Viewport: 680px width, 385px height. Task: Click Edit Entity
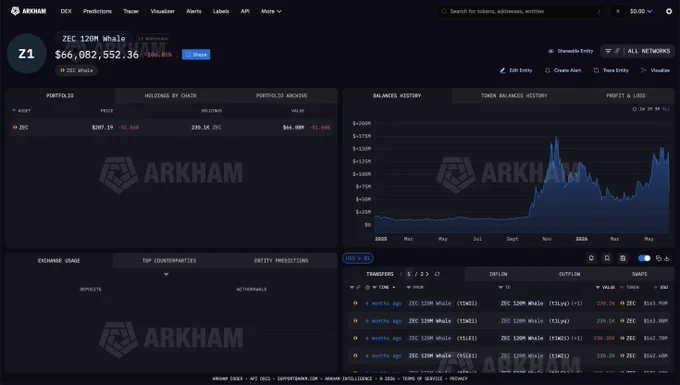pos(516,70)
